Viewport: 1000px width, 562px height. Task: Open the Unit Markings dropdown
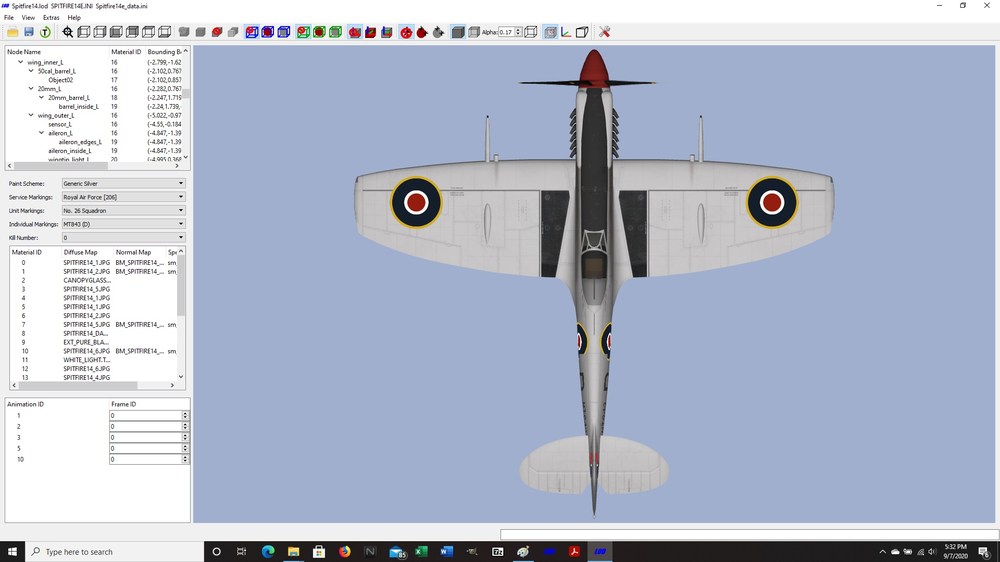tap(123, 211)
